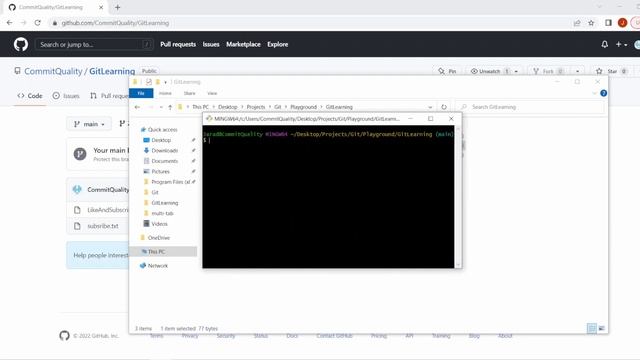
Task: Open recent locations dropdown in Explorer
Action: (x=161, y=107)
